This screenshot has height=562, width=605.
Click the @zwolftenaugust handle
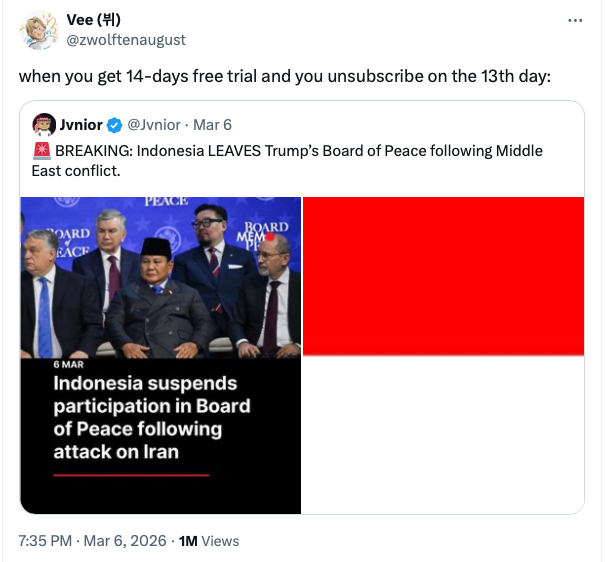click(x=125, y=40)
